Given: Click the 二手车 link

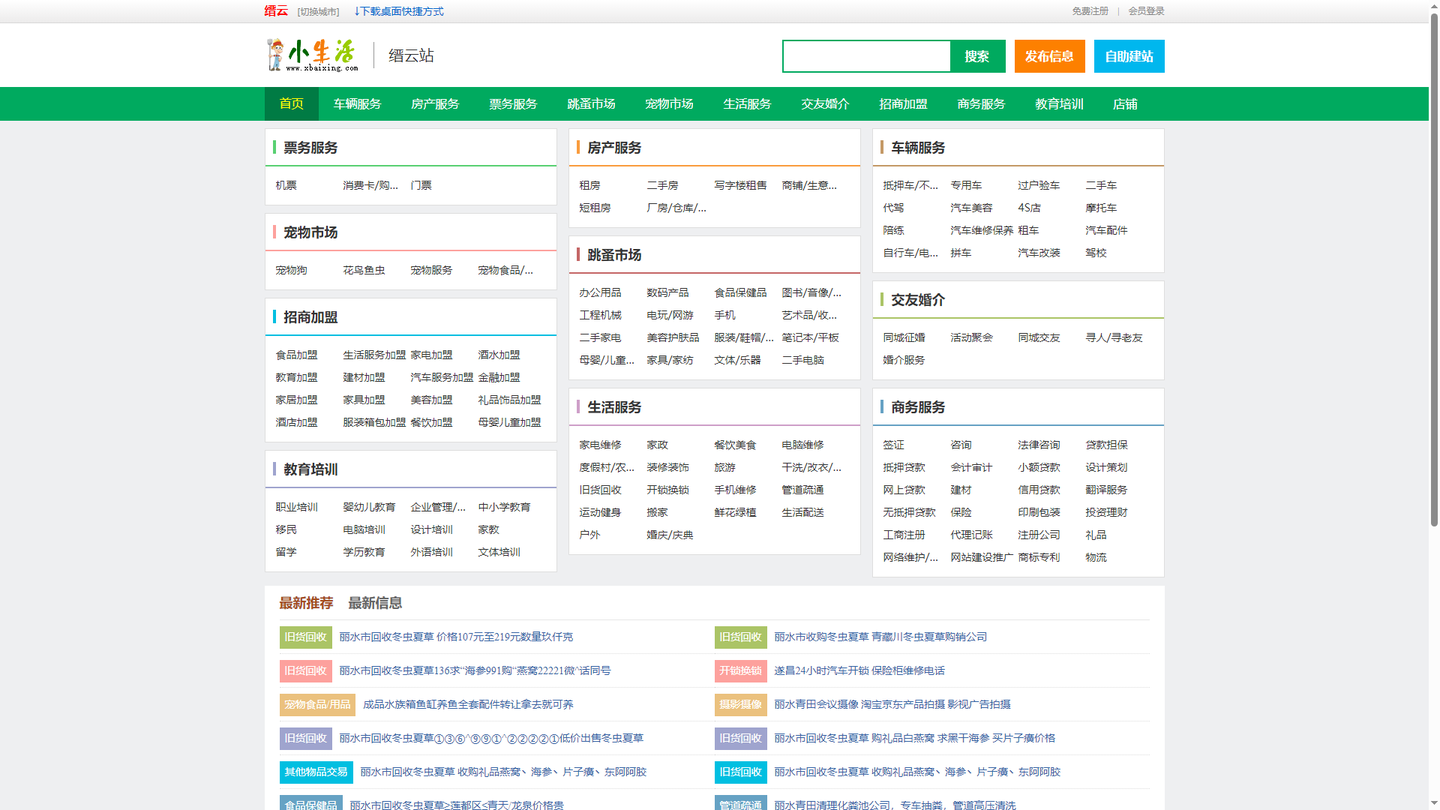Looking at the screenshot, I should pyautogui.click(x=1101, y=185).
